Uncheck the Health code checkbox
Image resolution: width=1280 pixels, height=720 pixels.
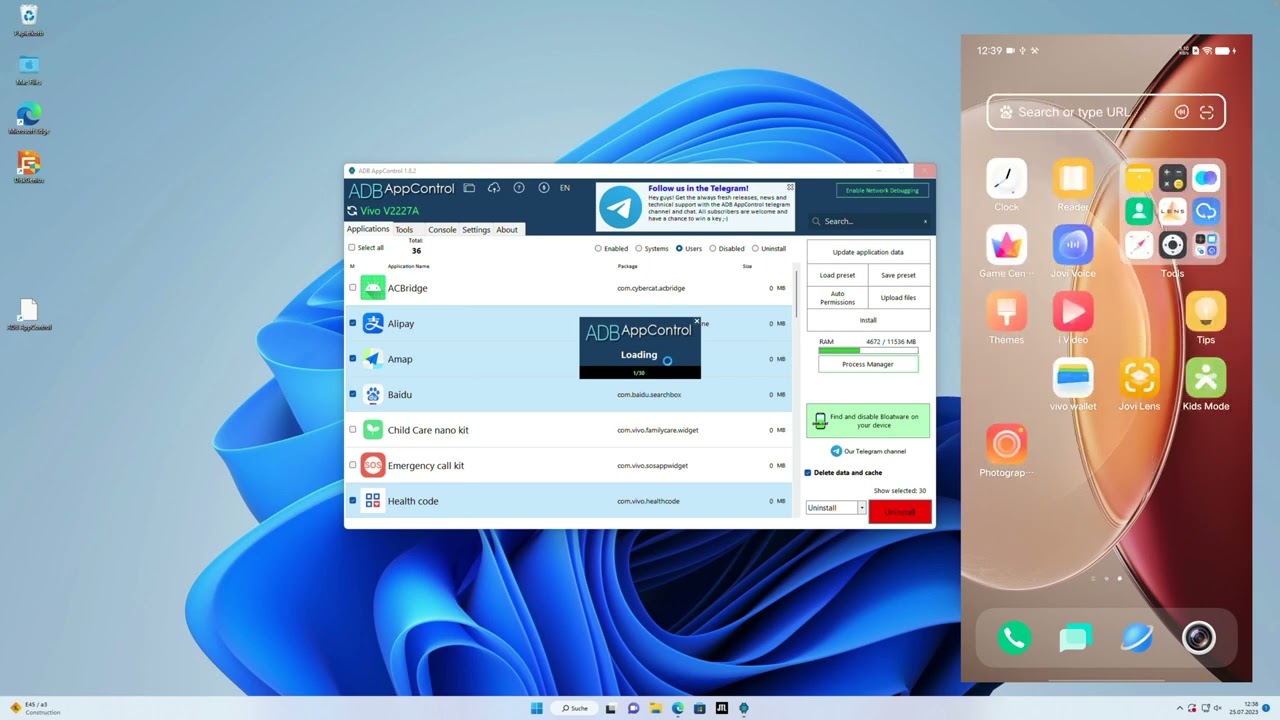(x=353, y=501)
